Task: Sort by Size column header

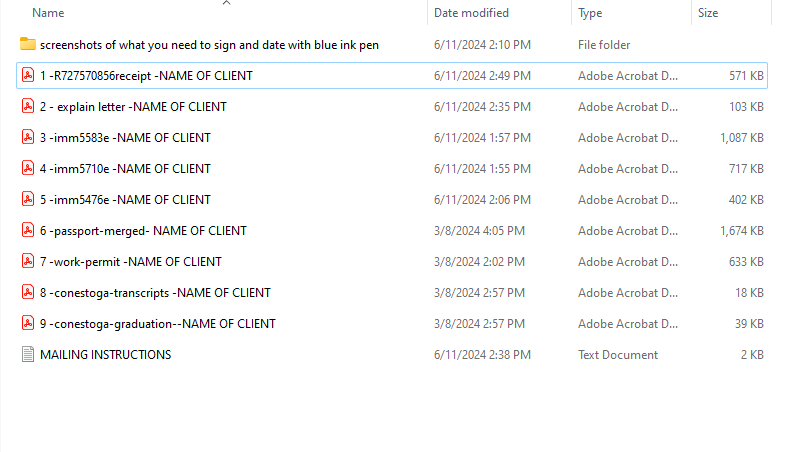Action: [x=708, y=13]
